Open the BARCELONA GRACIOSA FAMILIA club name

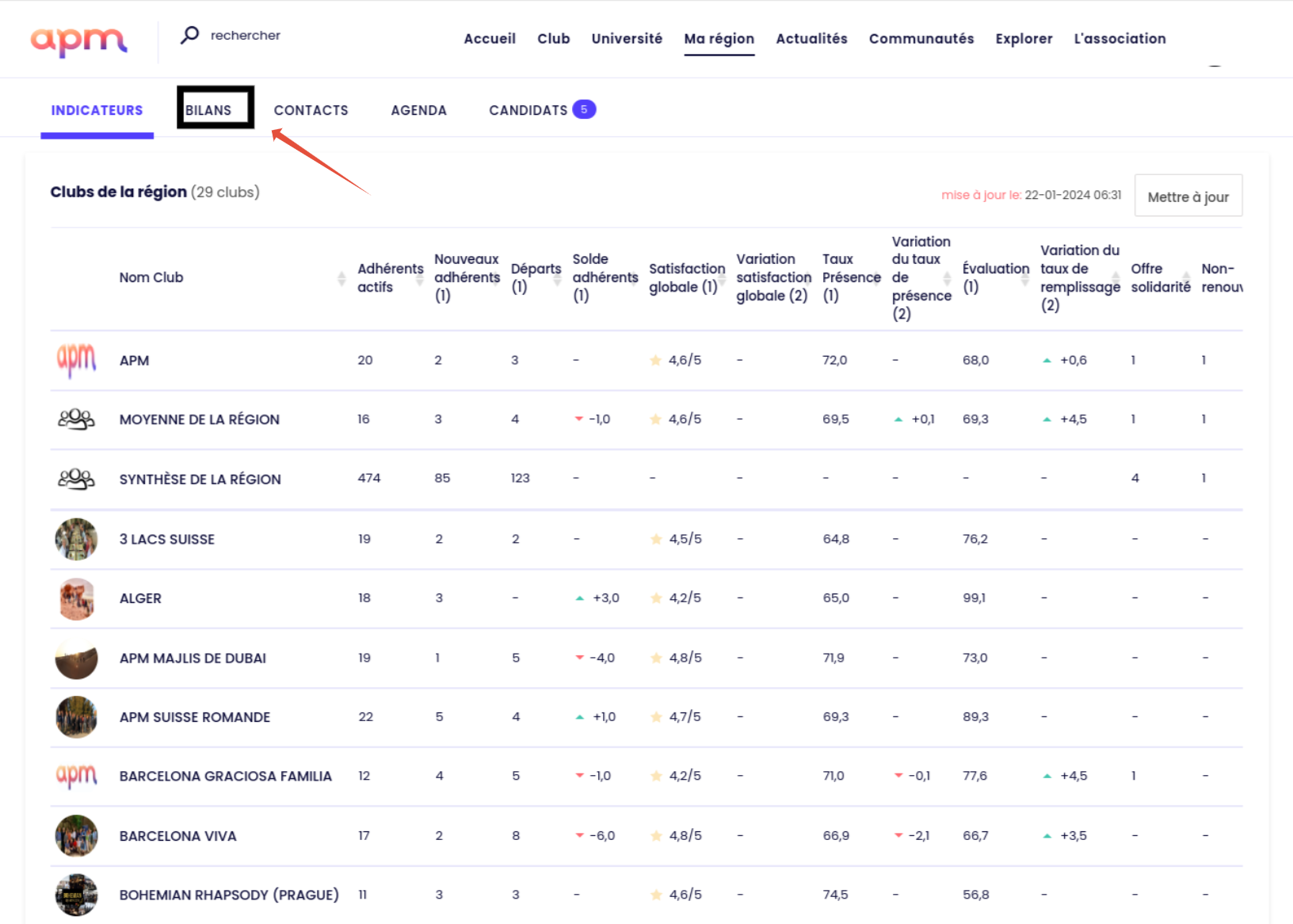(226, 776)
